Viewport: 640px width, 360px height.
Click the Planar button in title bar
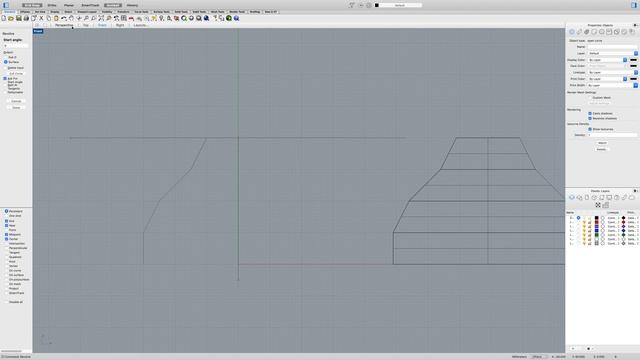[69, 5]
